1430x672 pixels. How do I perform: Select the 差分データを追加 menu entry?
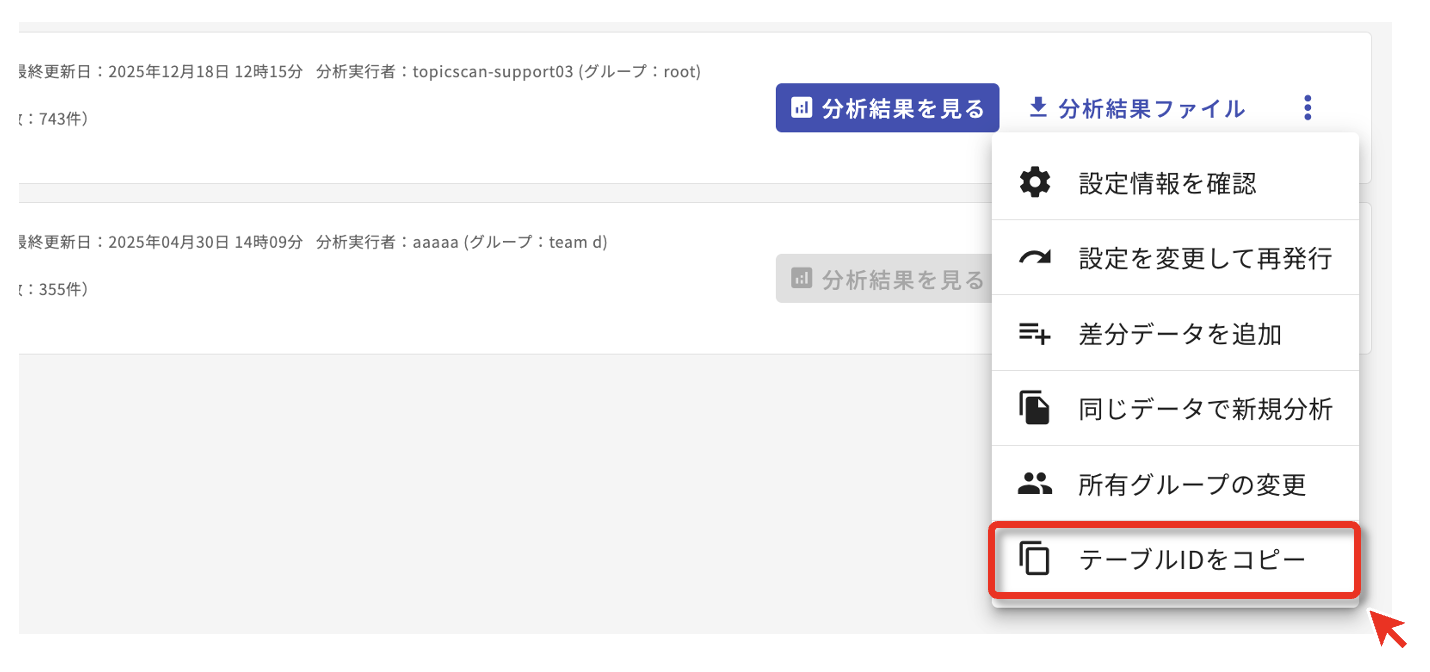tap(1180, 333)
